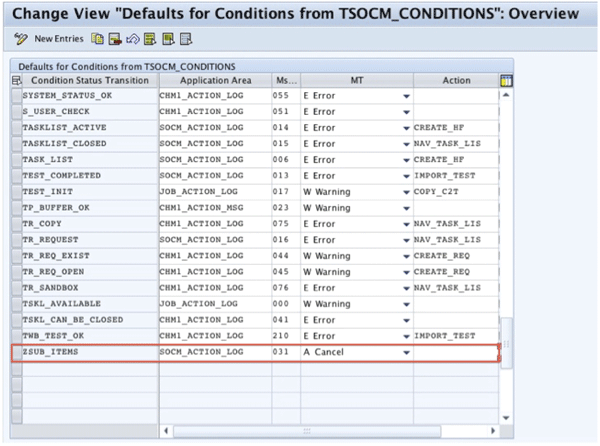Click NAV_TASK_LIS action in TR_COPY row

coord(456,224)
